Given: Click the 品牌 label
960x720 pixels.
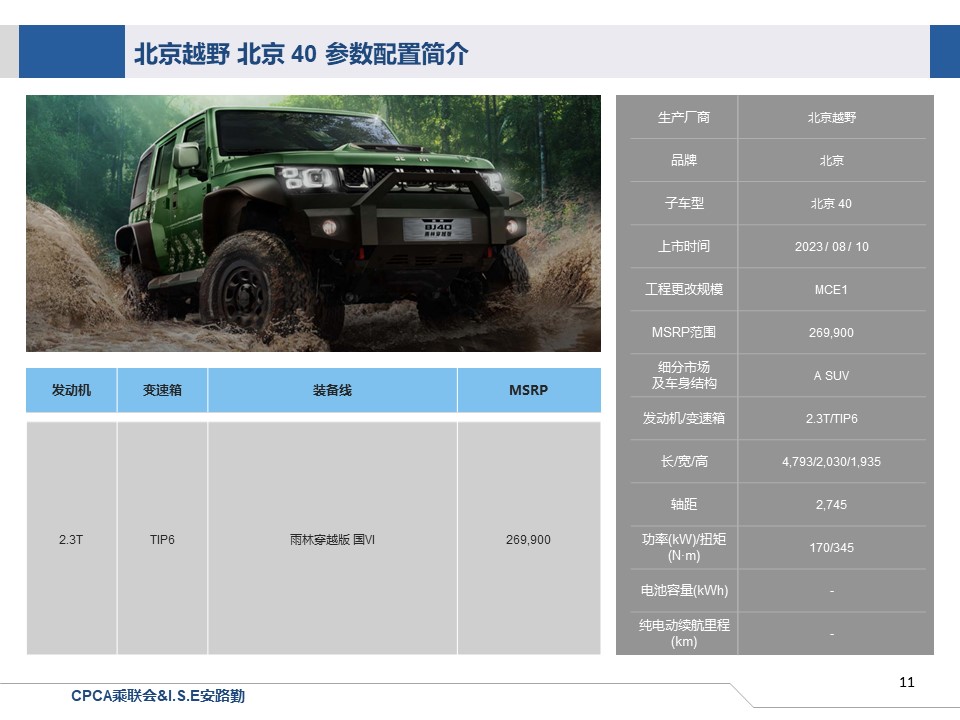Looking at the screenshot, I should point(684,160).
